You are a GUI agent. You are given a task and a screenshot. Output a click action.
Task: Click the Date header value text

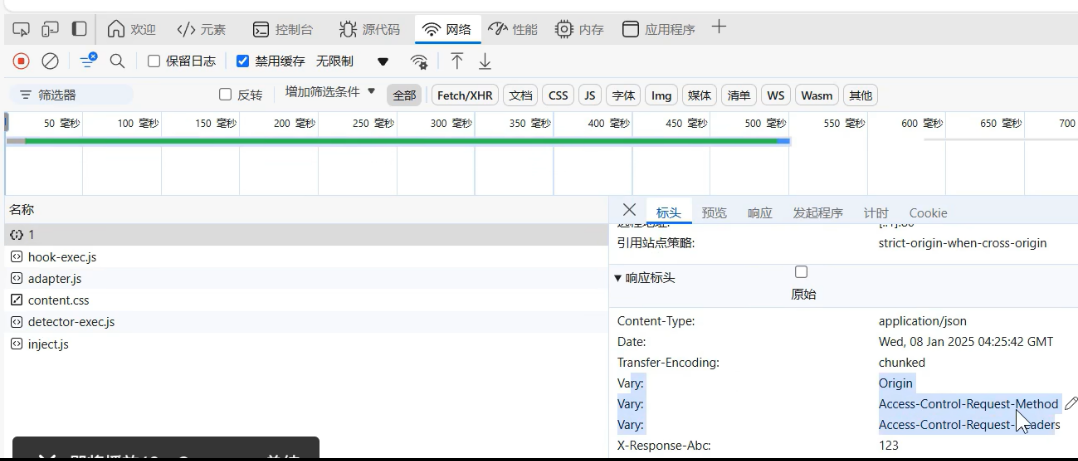pos(966,341)
